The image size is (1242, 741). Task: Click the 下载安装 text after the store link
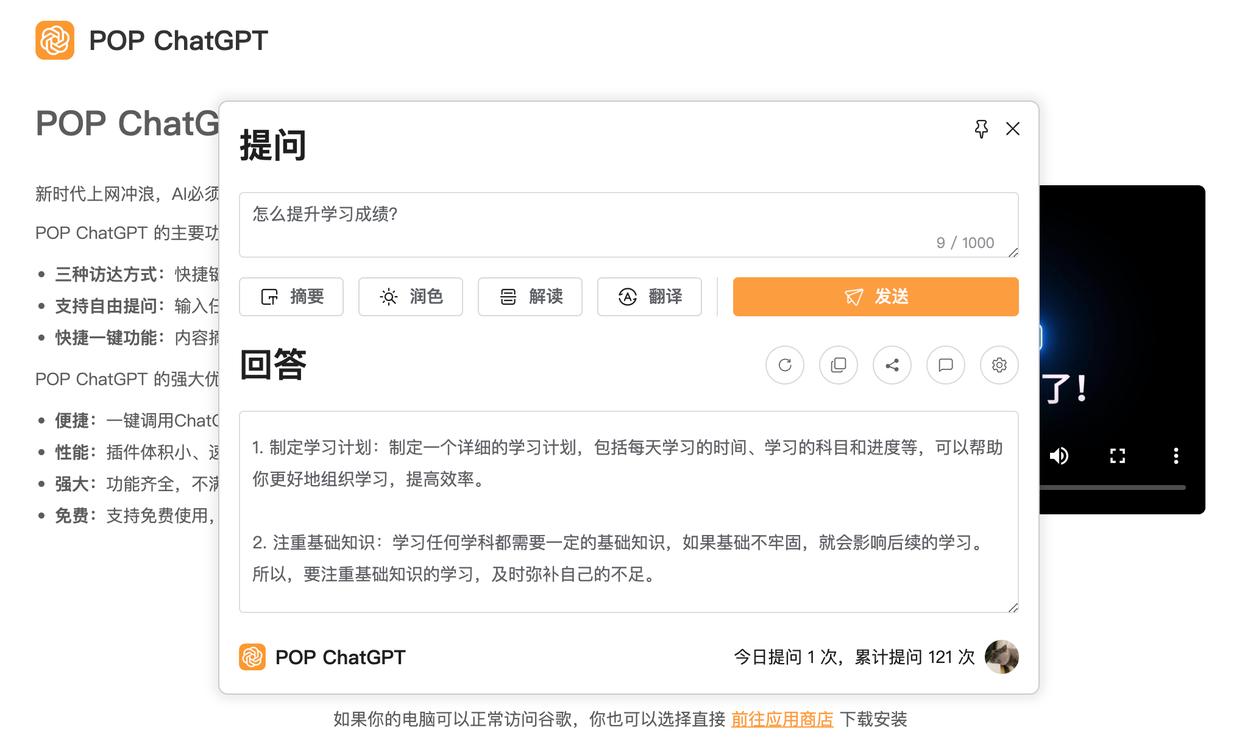(x=873, y=719)
